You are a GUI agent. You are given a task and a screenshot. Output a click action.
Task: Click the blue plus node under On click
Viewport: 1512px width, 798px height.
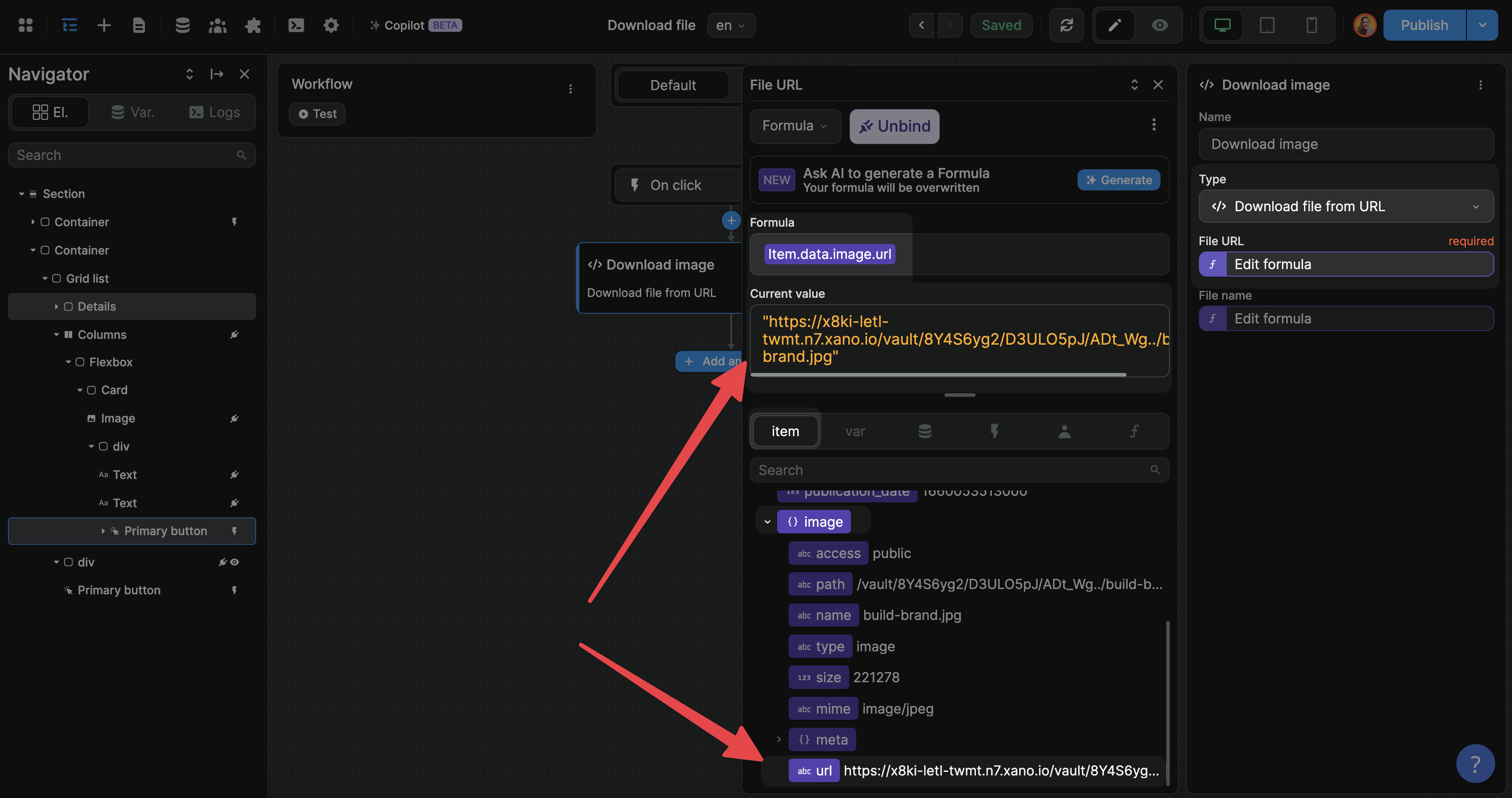731,221
